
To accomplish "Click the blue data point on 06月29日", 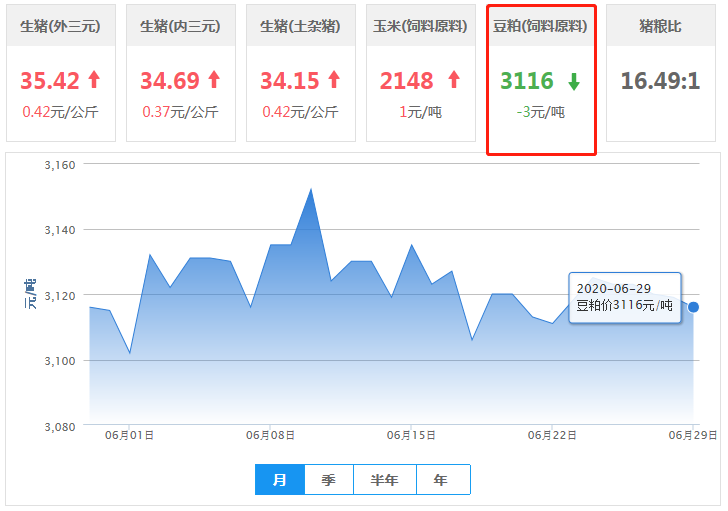I will 693,307.
